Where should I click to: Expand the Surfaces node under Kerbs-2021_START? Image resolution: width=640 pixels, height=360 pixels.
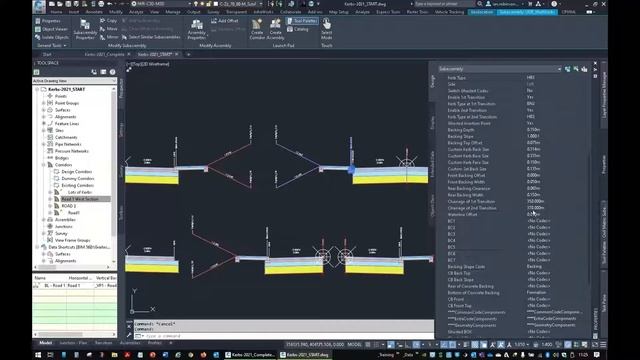(44, 110)
